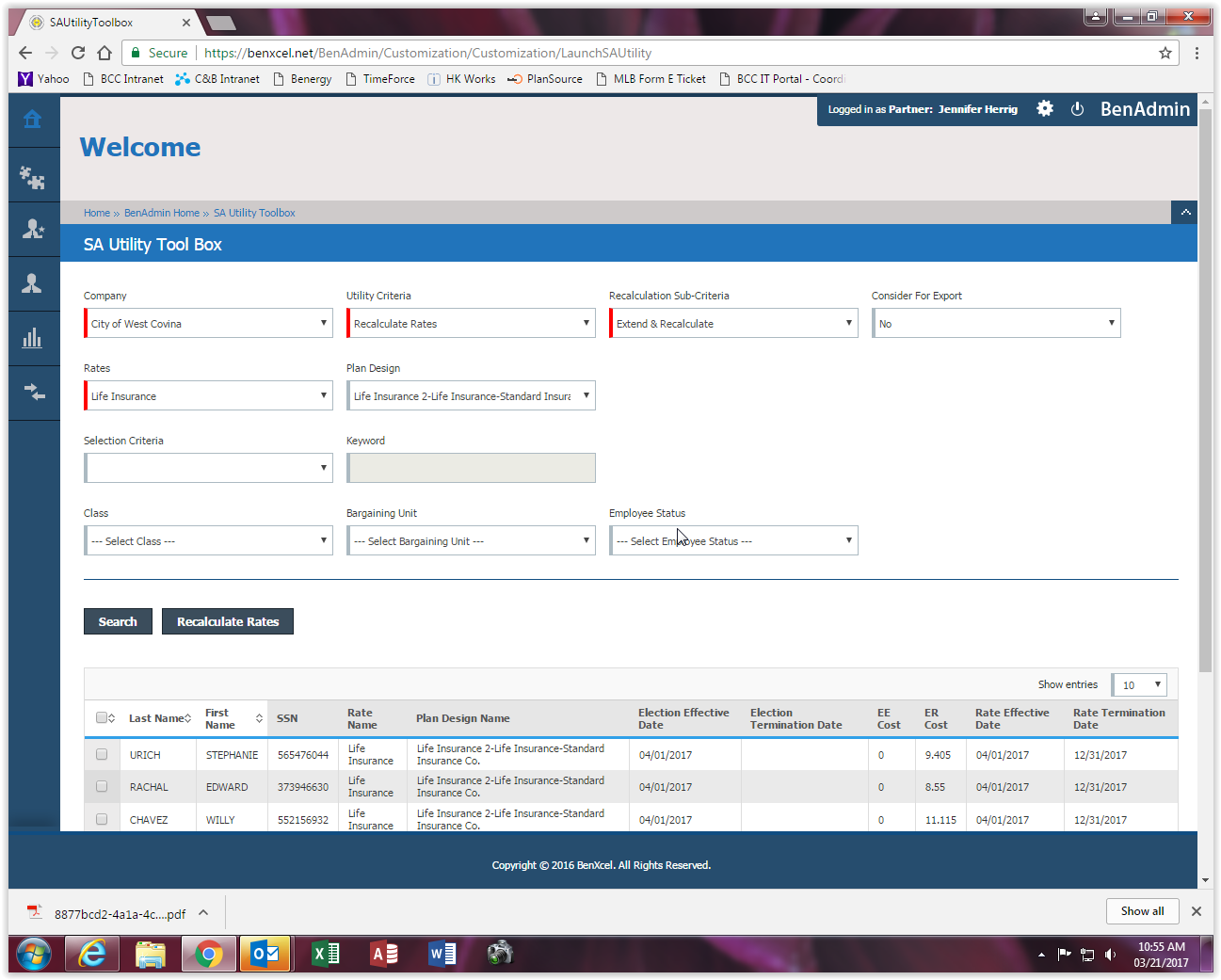This screenshot has height=980, width=1221.
Task: Expand the Employee Status dropdown
Action: 733,540
